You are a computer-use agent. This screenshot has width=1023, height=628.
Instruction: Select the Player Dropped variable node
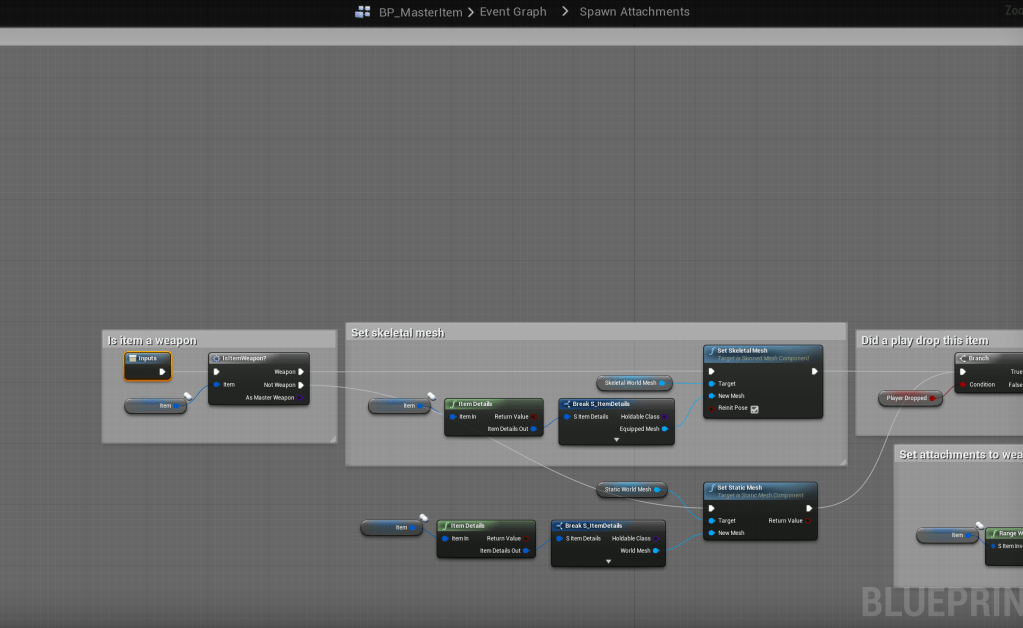click(x=906, y=398)
